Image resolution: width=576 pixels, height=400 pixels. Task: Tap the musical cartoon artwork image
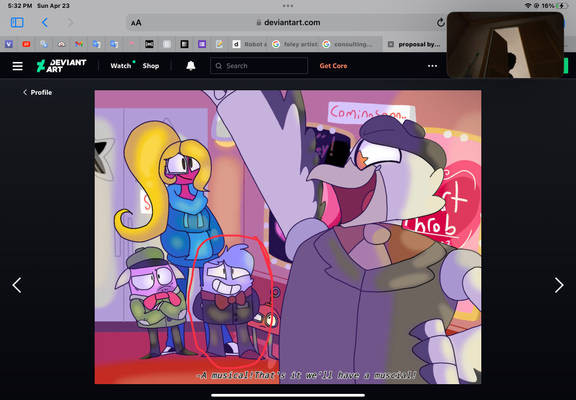pos(288,237)
